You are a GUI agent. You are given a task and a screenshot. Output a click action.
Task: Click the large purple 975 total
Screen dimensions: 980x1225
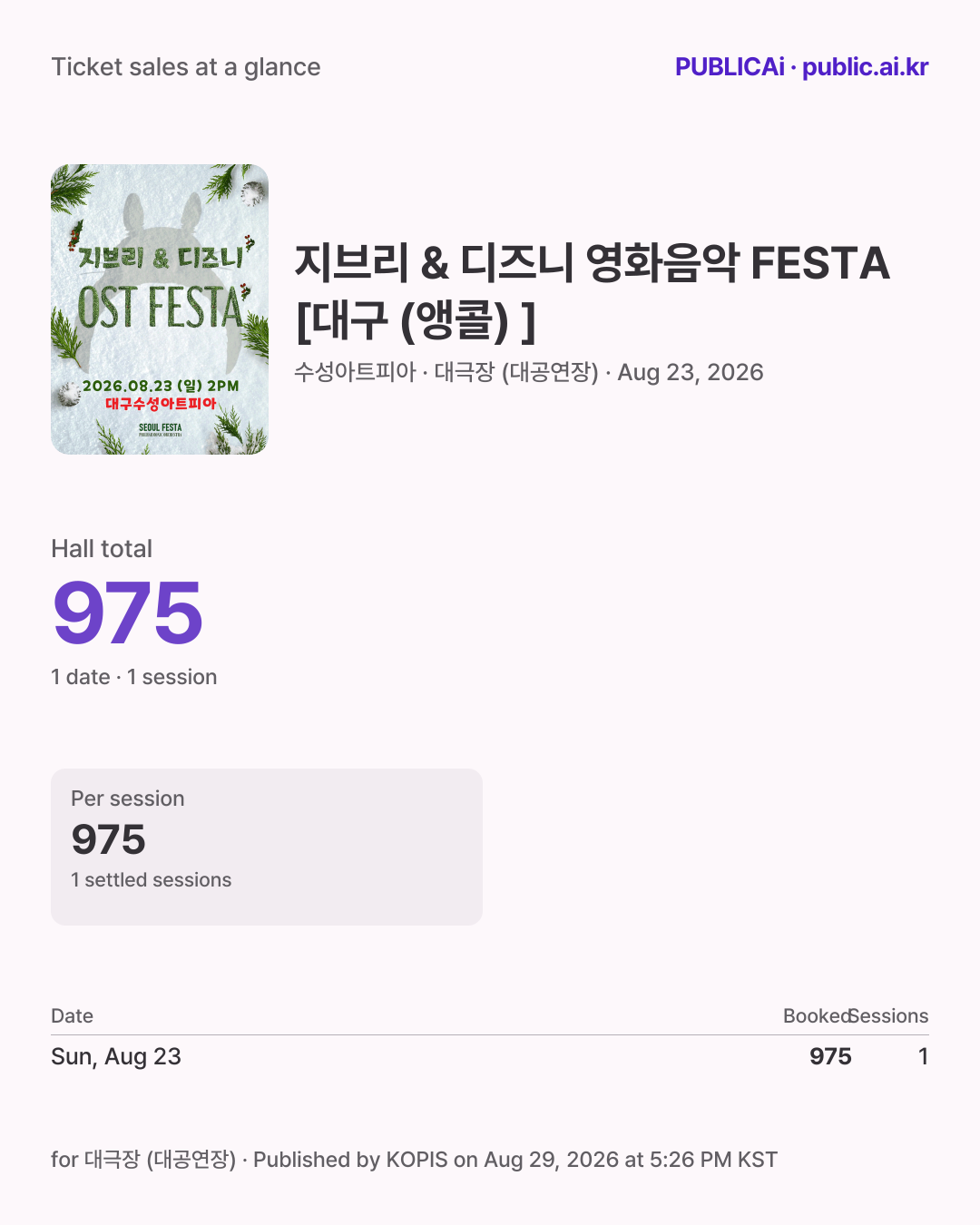pos(128,613)
